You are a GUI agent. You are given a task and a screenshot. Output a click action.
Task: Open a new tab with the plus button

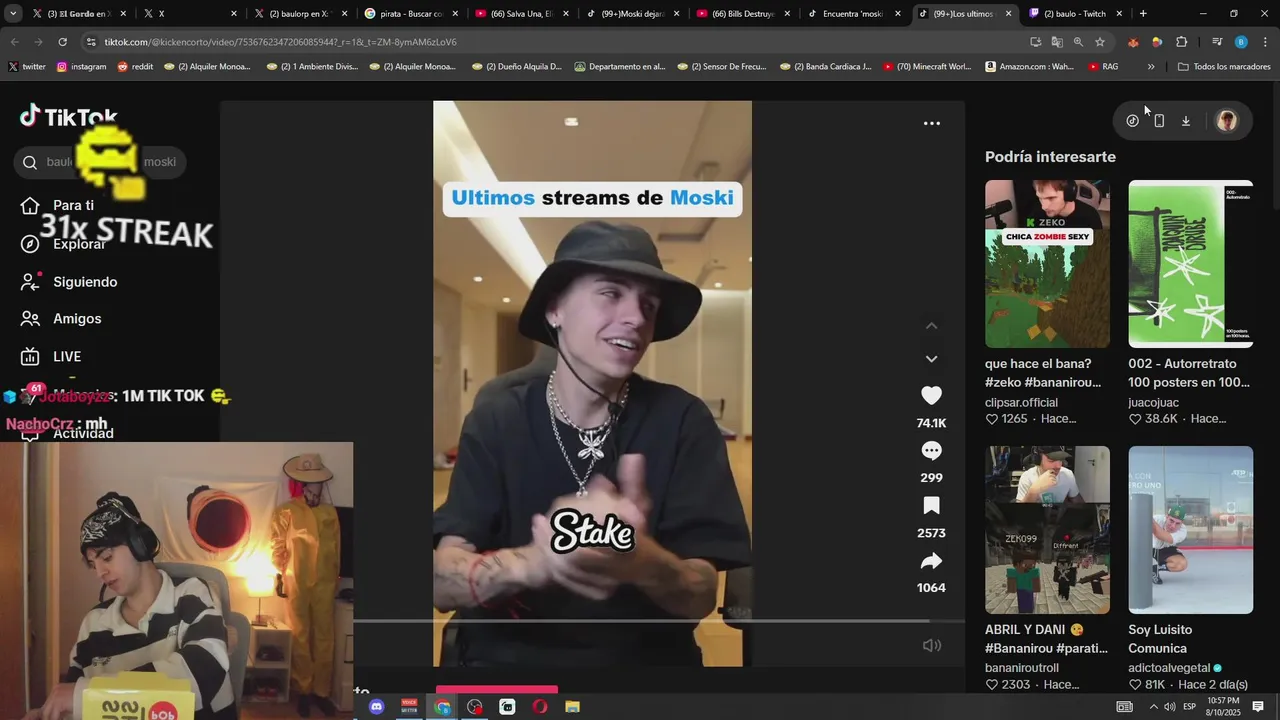1143,14
